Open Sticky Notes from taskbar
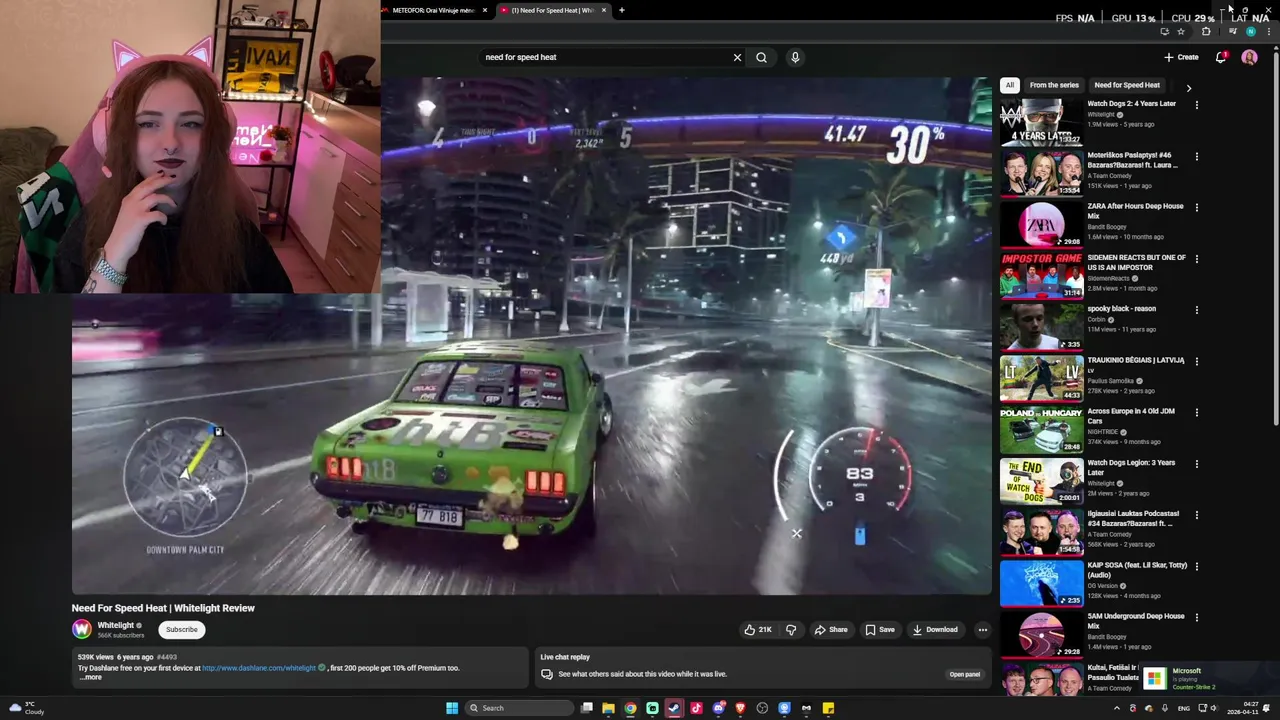This screenshot has height=720, width=1280. (828, 708)
